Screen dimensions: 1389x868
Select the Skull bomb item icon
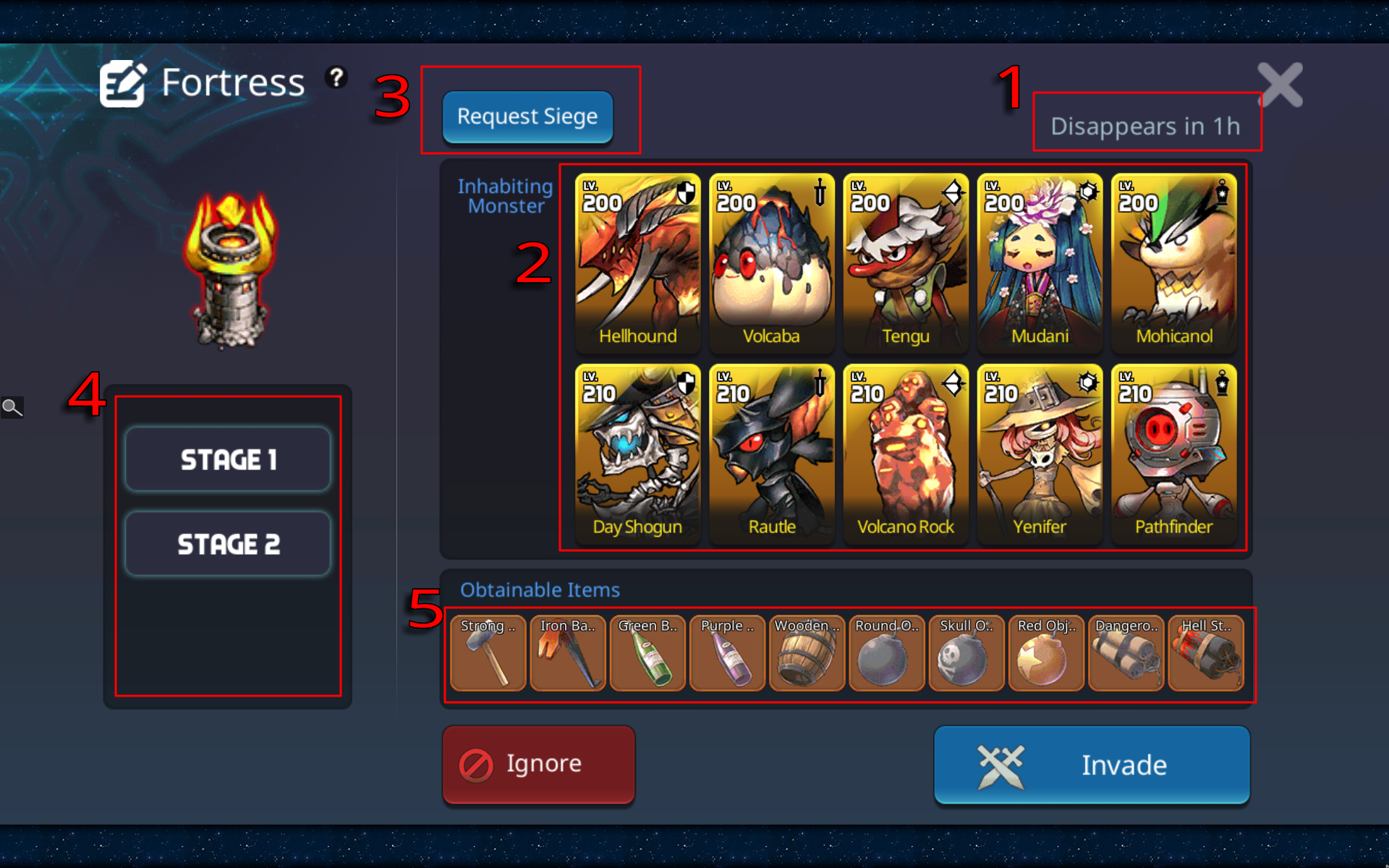967,652
